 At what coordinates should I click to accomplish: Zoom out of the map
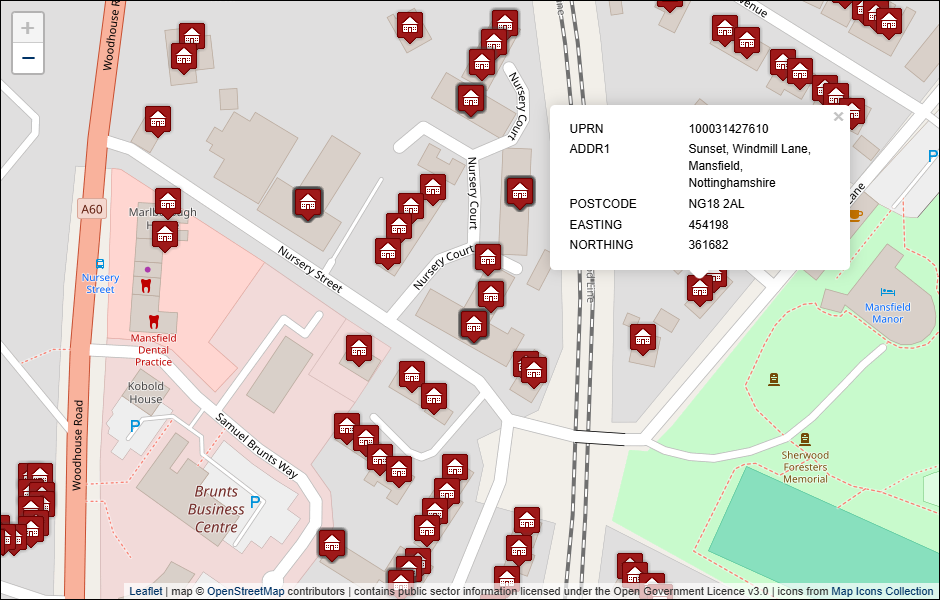click(28, 59)
